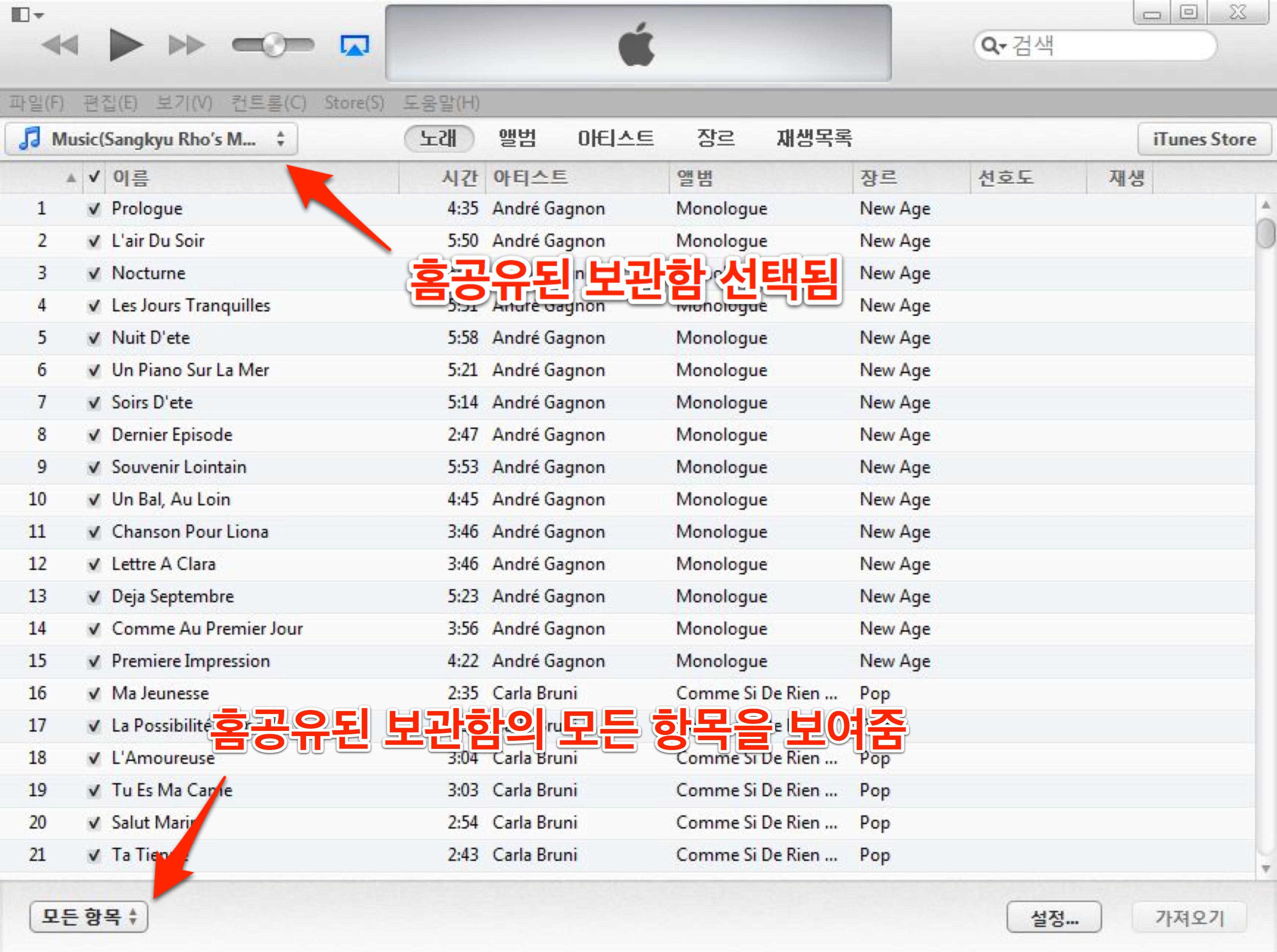Click the Play button
1277x952 pixels.
(125, 45)
